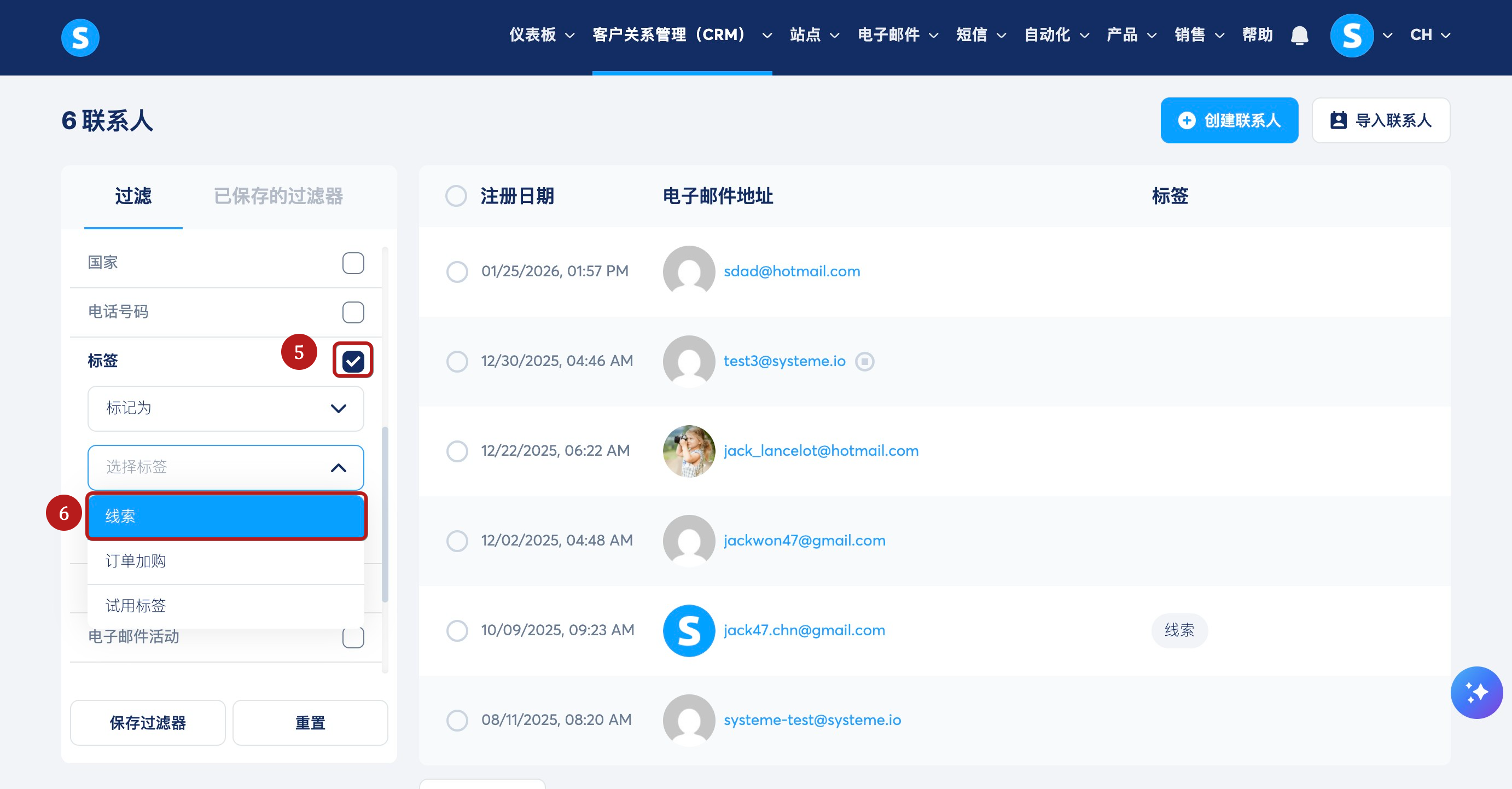Image resolution: width=1512 pixels, height=789 pixels.
Task: Click jack_lancelot contact photo avatar
Action: (x=689, y=451)
